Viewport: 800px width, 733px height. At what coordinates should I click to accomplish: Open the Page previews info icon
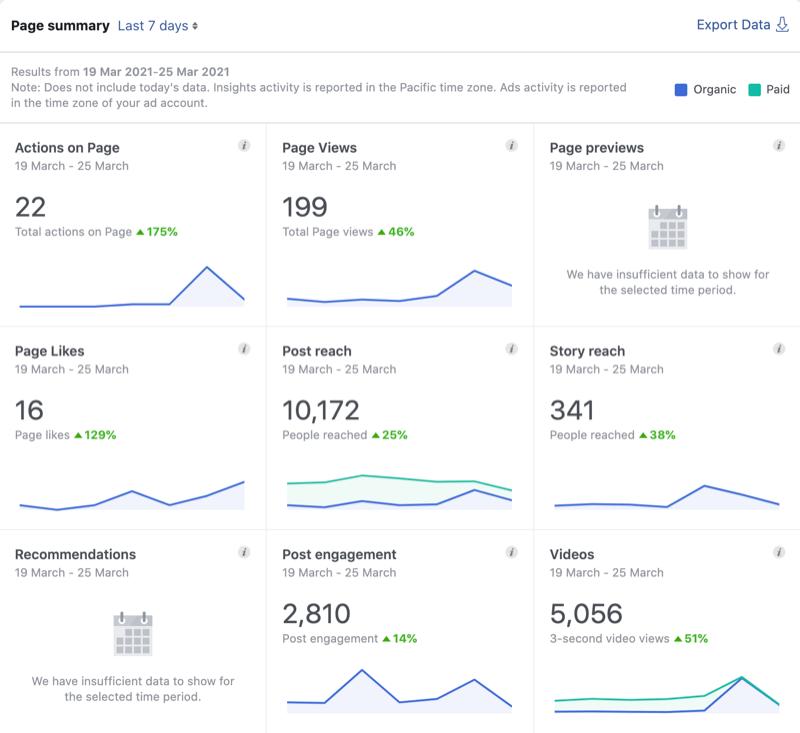(x=779, y=146)
